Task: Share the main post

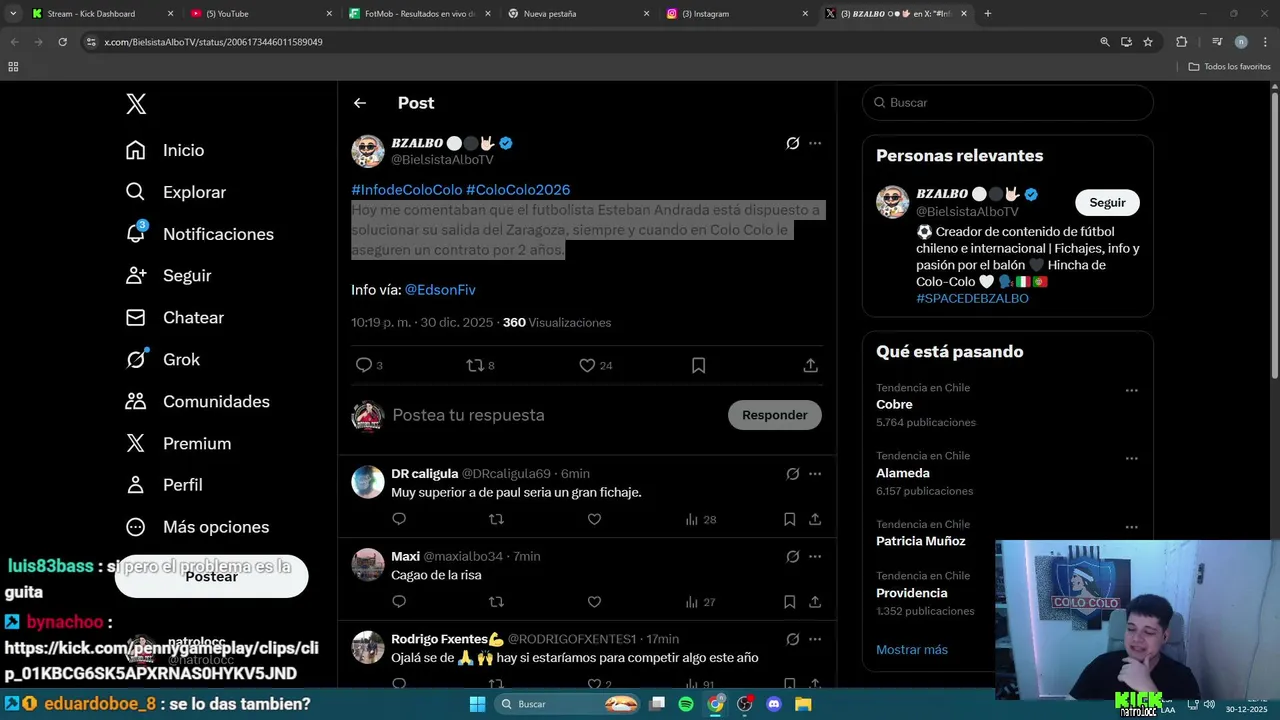Action: [x=811, y=365]
